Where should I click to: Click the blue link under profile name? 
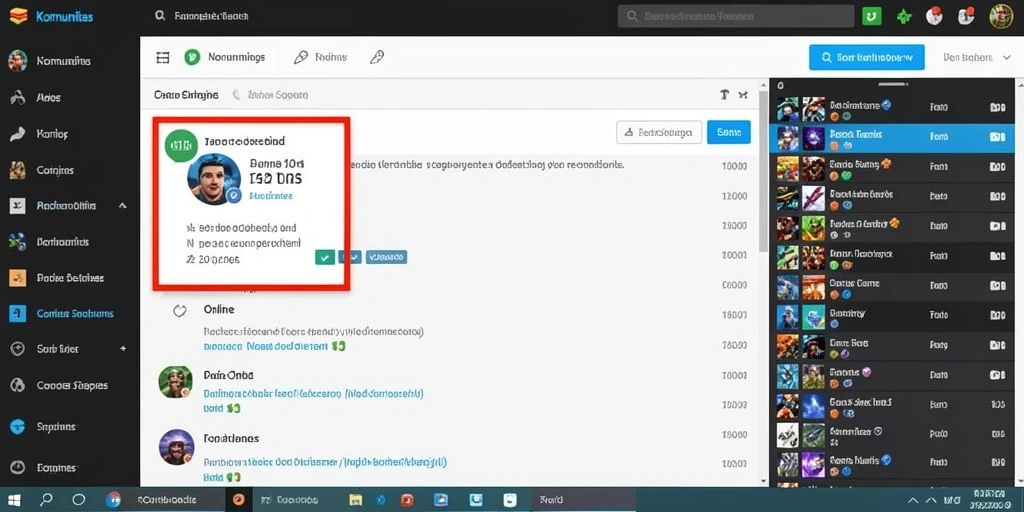pyautogui.click(x=270, y=195)
